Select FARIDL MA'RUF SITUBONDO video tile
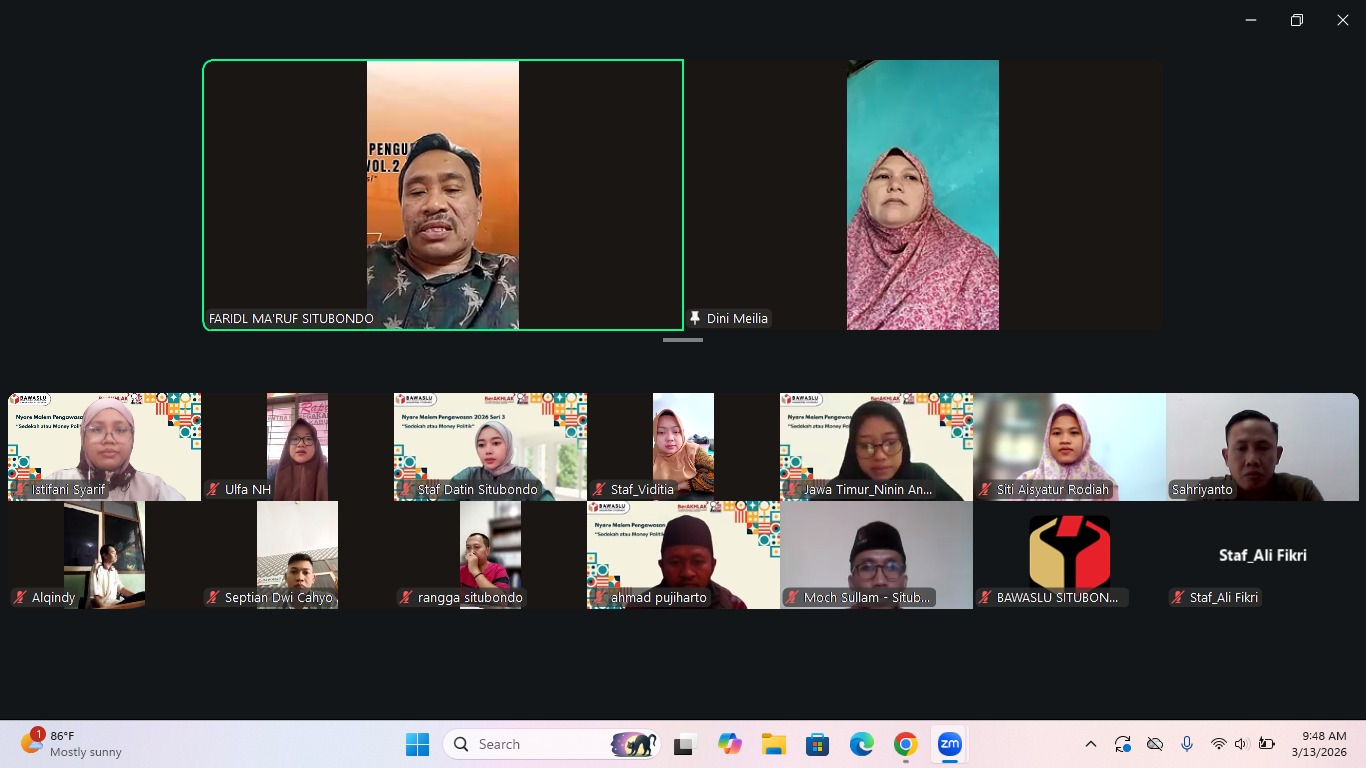 pos(443,195)
